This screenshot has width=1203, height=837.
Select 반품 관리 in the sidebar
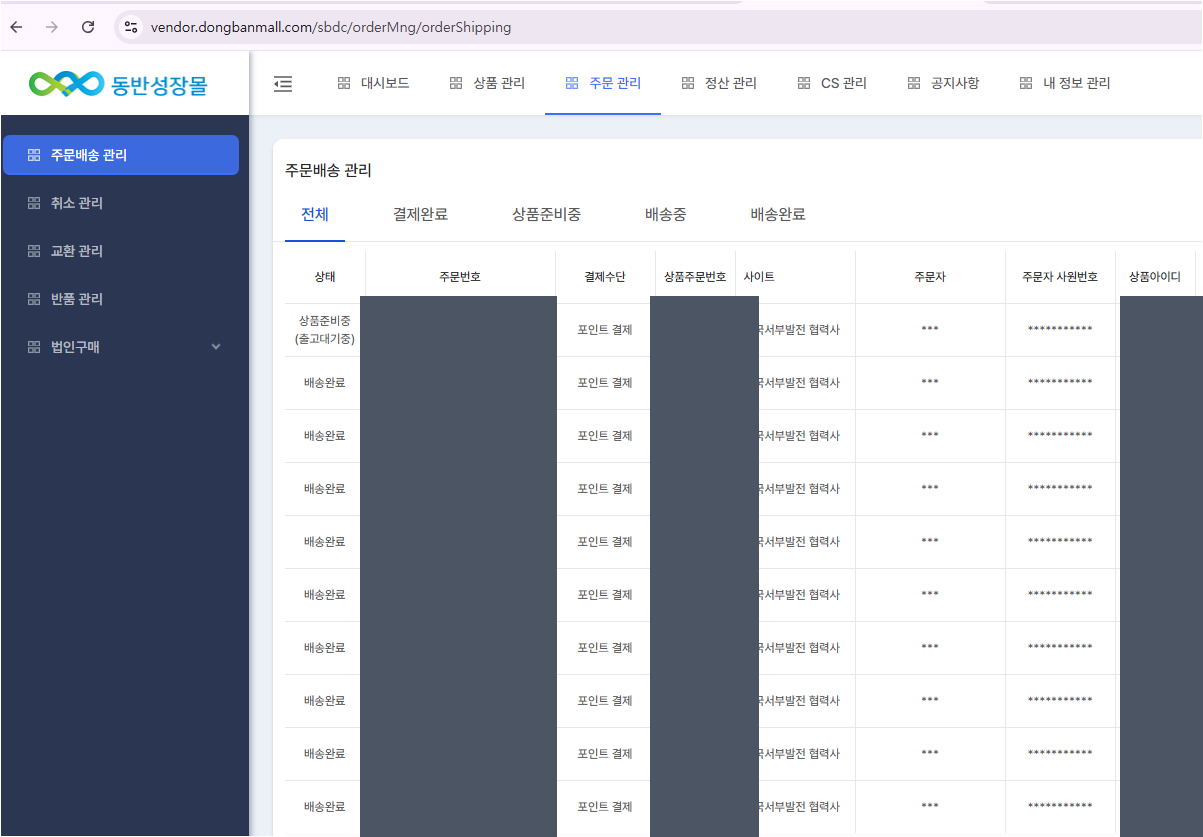point(121,299)
